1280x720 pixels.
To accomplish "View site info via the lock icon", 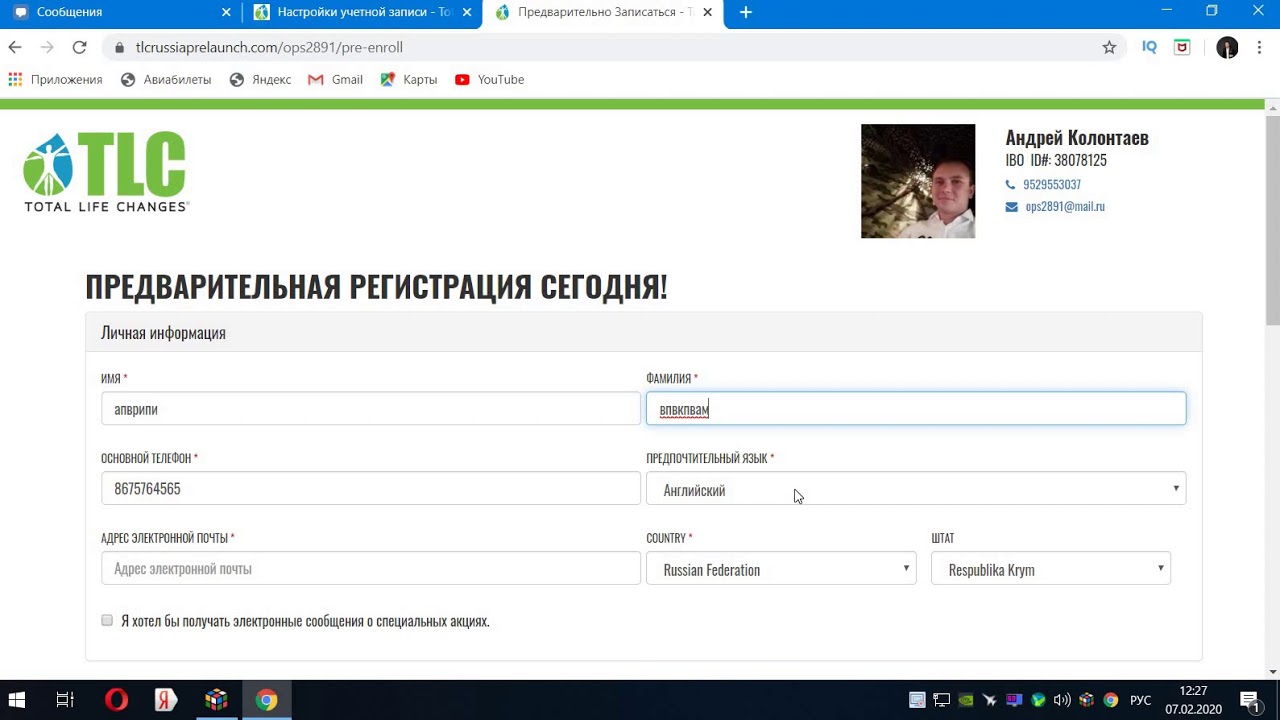I will coord(120,47).
